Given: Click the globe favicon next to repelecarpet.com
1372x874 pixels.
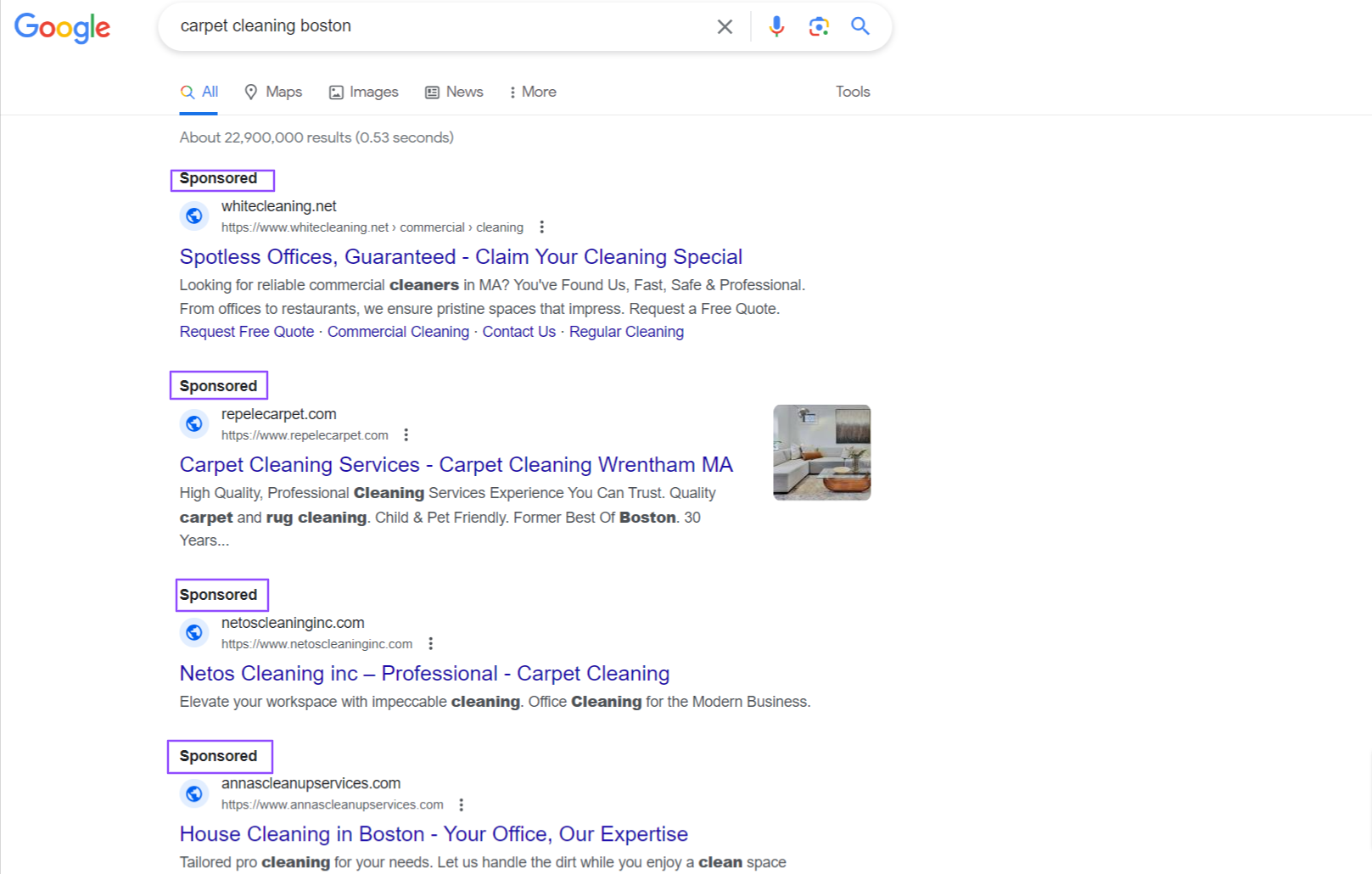Looking at the screenshot, I should pyautogui.click(x=194, y=423).
